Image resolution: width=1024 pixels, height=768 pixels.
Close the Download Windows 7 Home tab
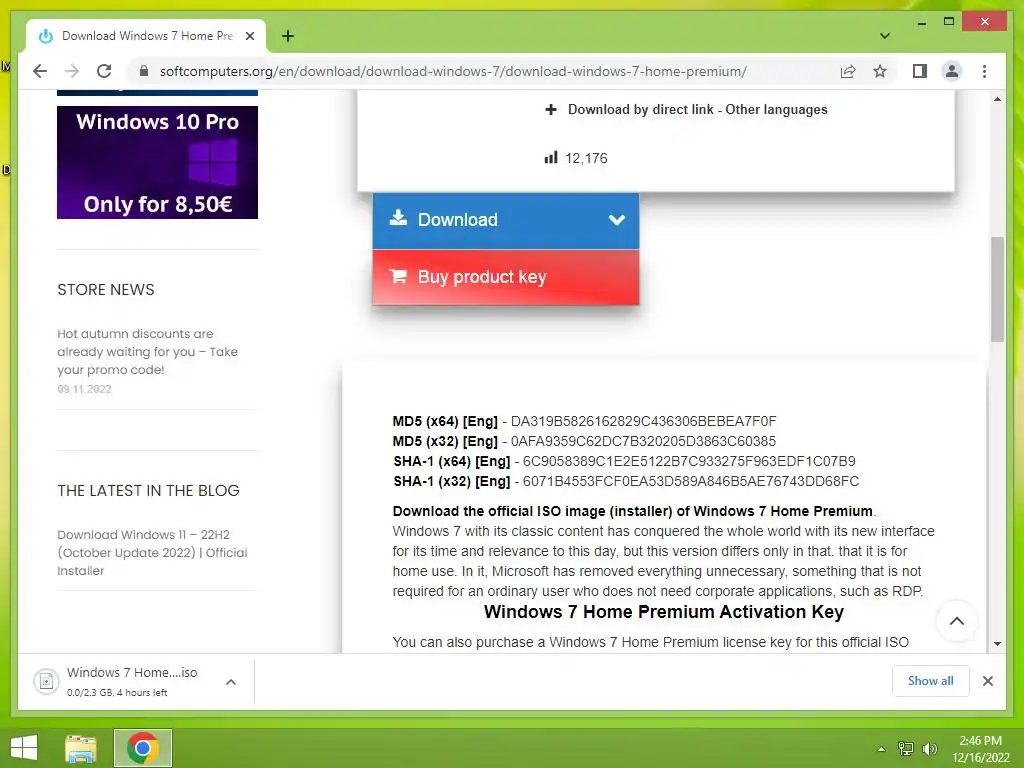tap(249, 36)
